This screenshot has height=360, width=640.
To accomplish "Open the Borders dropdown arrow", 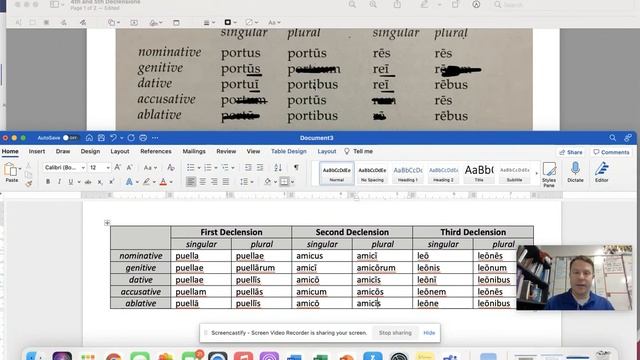I will point(292,182).
